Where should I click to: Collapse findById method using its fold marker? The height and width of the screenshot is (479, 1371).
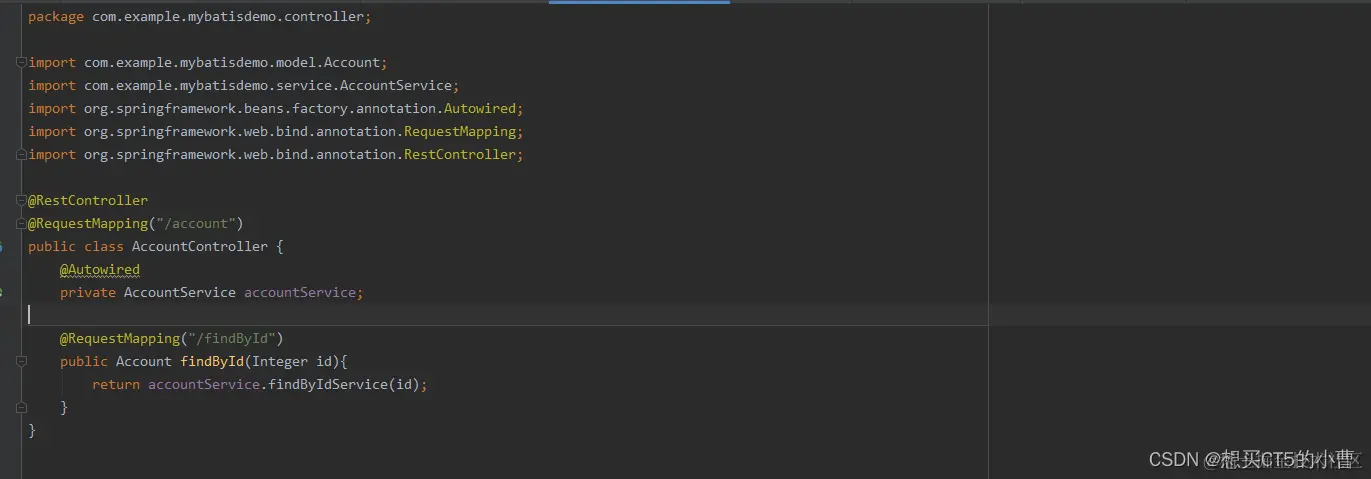(x=22, y=361)
